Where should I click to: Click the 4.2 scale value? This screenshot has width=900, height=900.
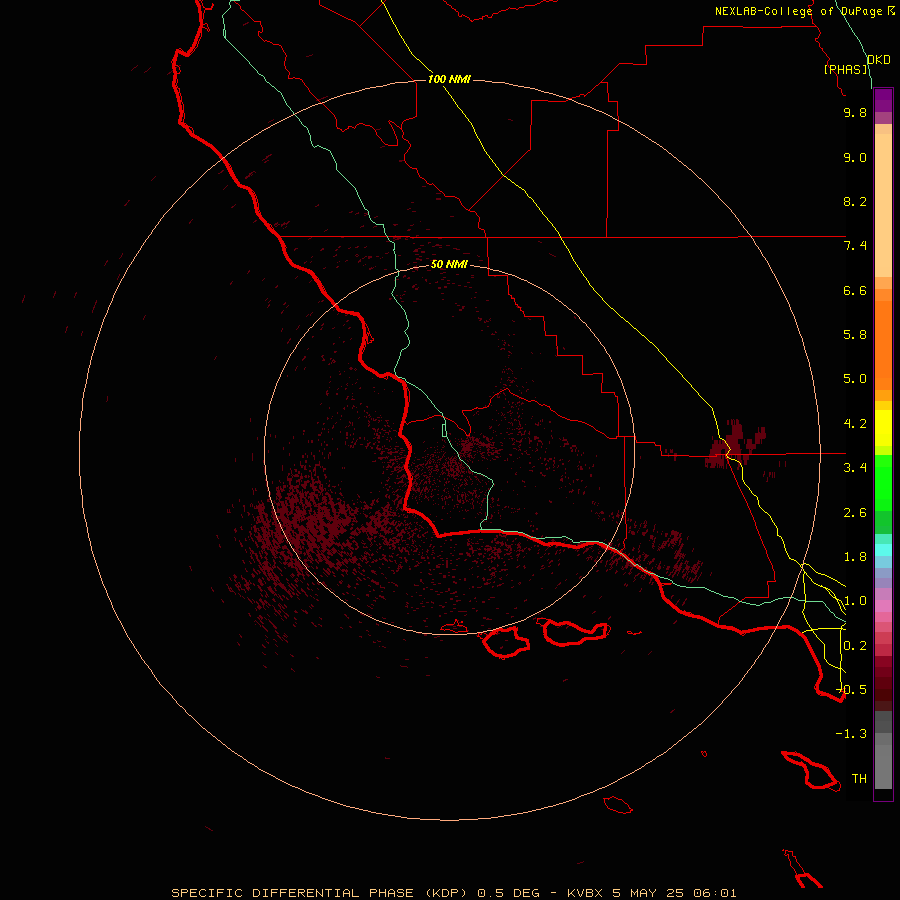tap(855, 424)
